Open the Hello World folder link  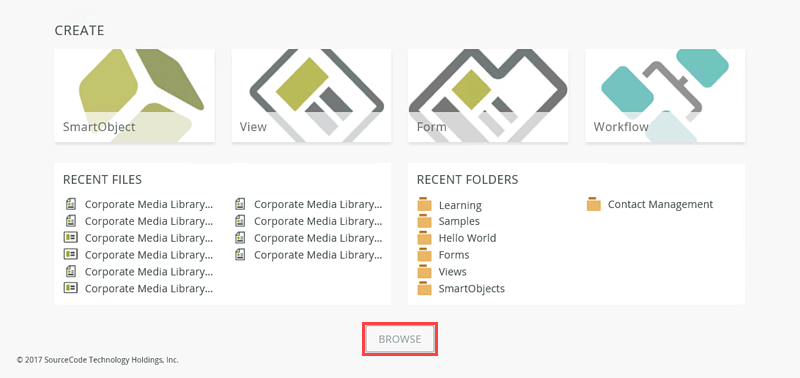467,238
